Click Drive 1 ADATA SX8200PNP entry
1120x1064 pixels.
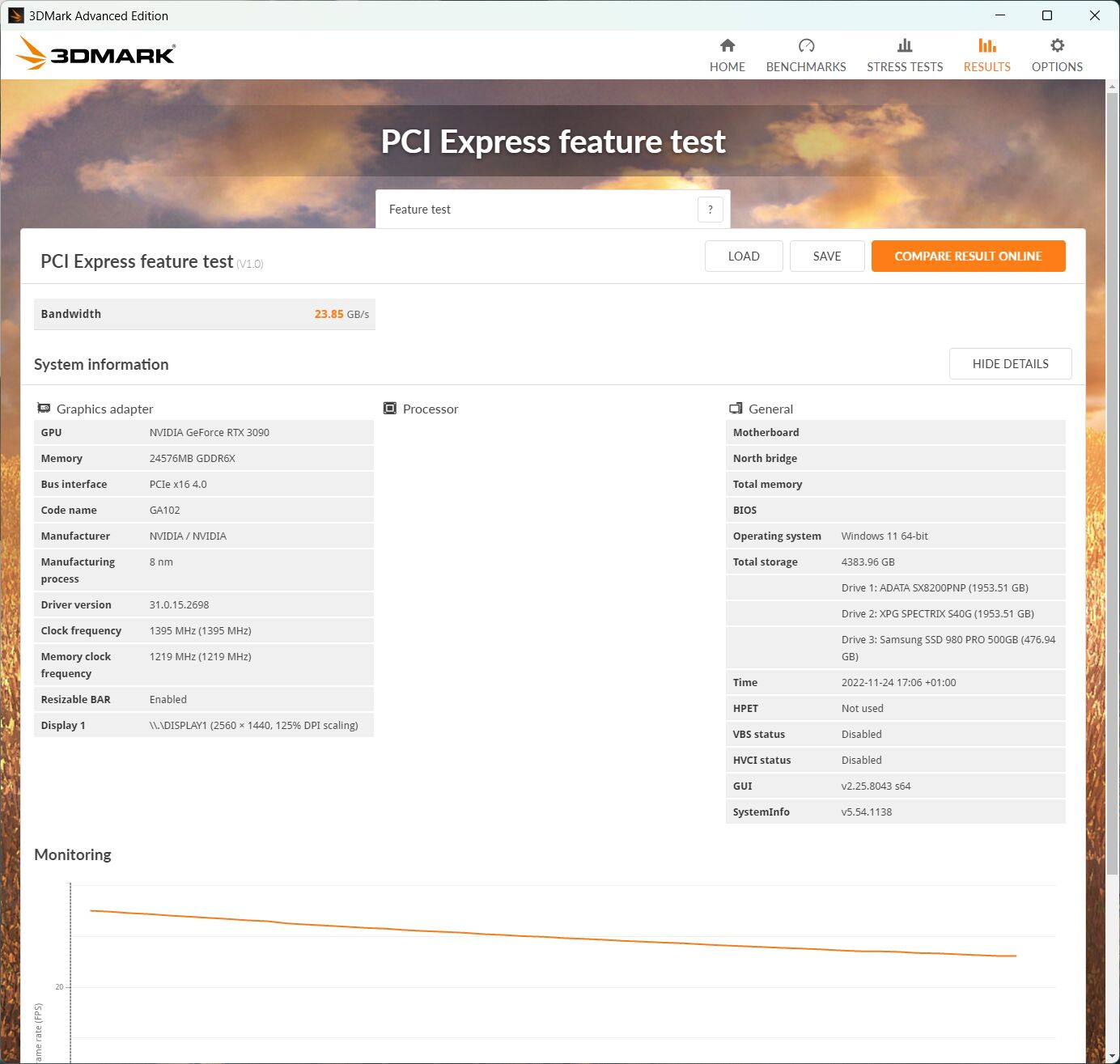pyautogui.click(x=935, y=588)
